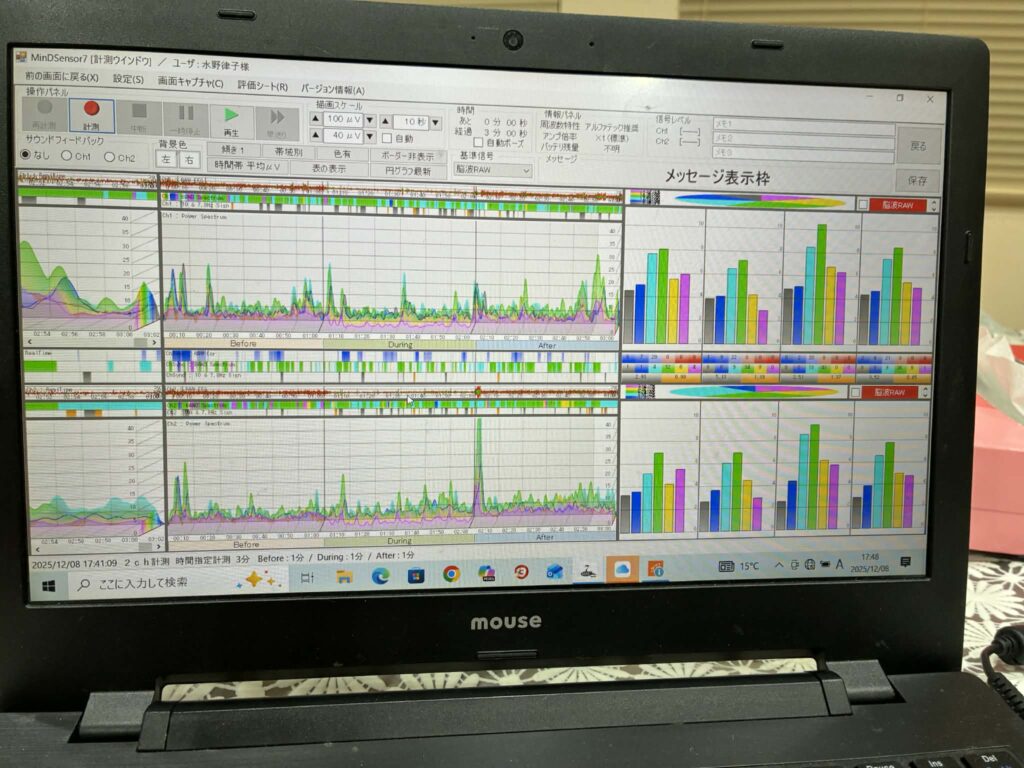Viewport: 1024px width, 768px height.
Task: Click the grayed 再計測 re-measure button
Action: pos(44,114)
